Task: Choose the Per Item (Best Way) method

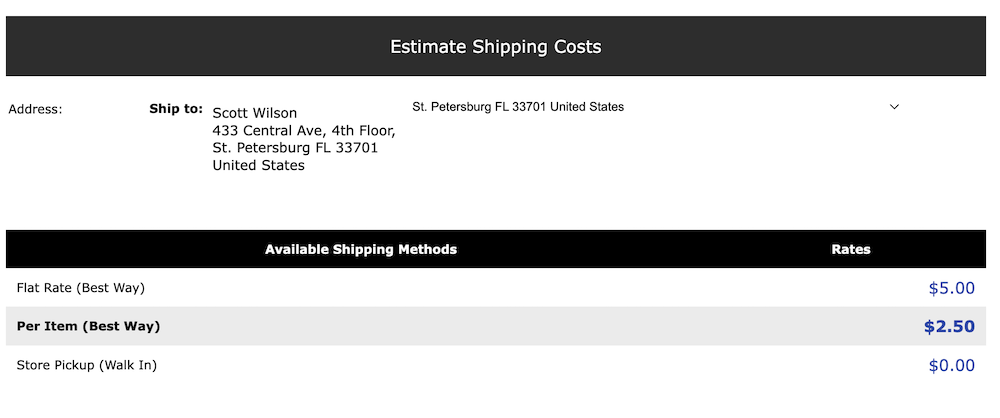Action: coord(88,326)
